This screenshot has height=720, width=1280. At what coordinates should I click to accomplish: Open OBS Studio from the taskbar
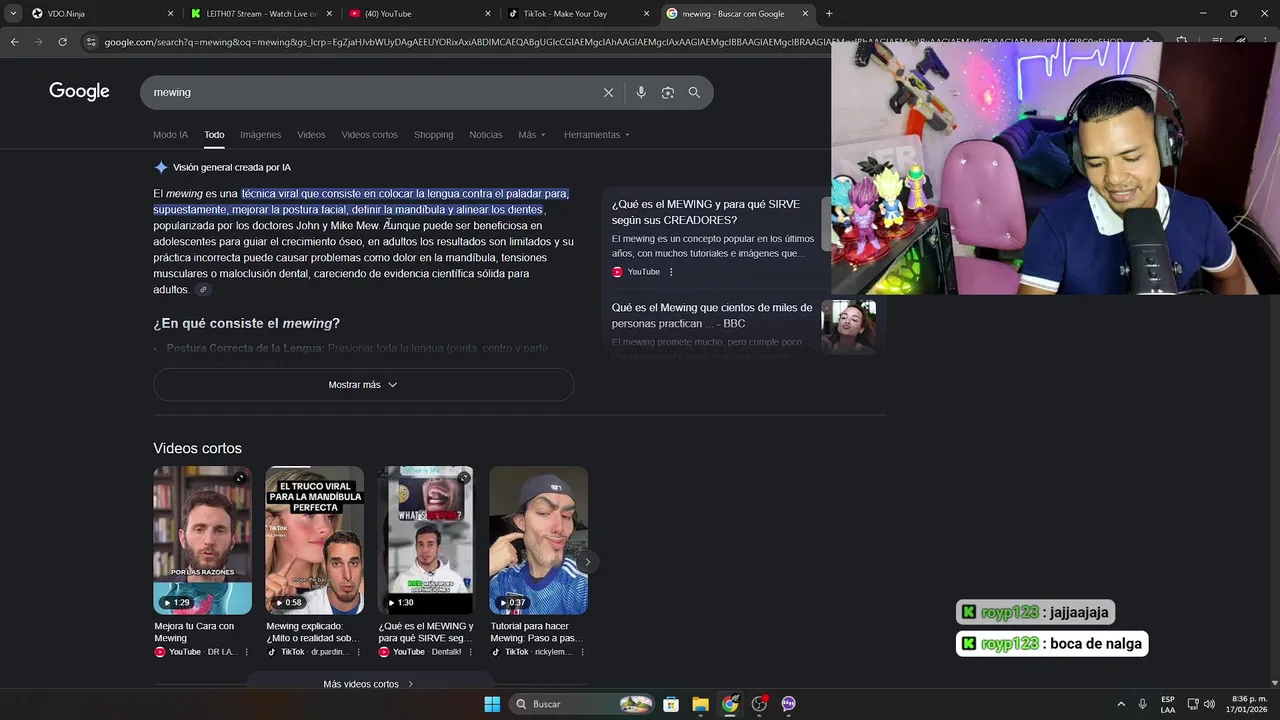pos(760,704)
